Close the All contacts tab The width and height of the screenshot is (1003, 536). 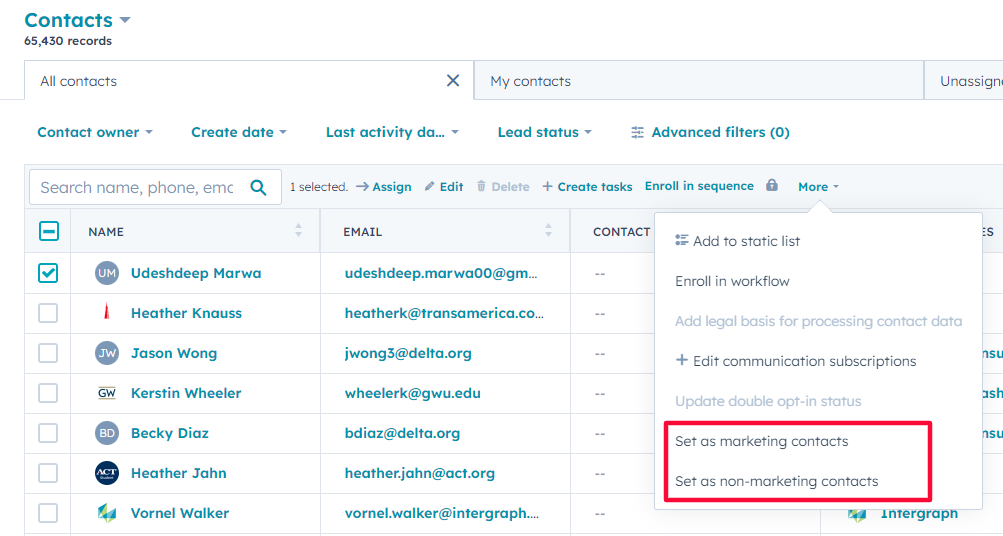[x=453, y=81]
